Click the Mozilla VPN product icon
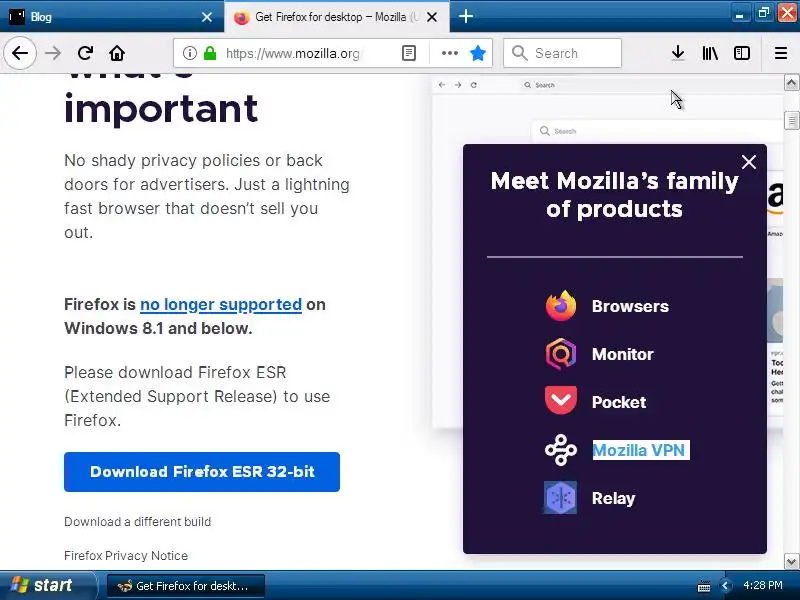800x600 pixels. pyautogui.click(x=561, y=450)
